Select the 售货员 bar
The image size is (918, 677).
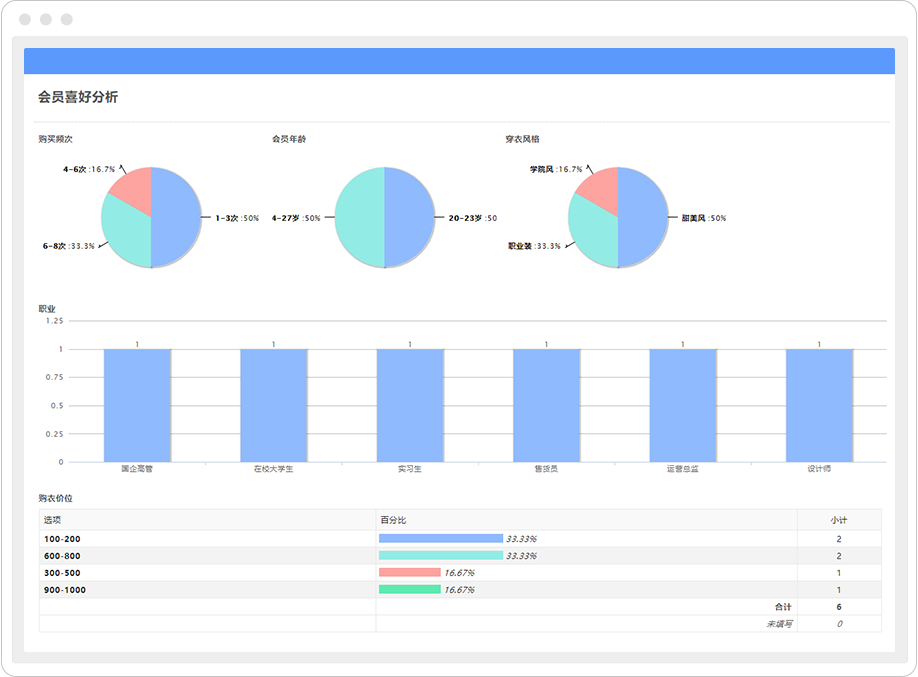546,405
